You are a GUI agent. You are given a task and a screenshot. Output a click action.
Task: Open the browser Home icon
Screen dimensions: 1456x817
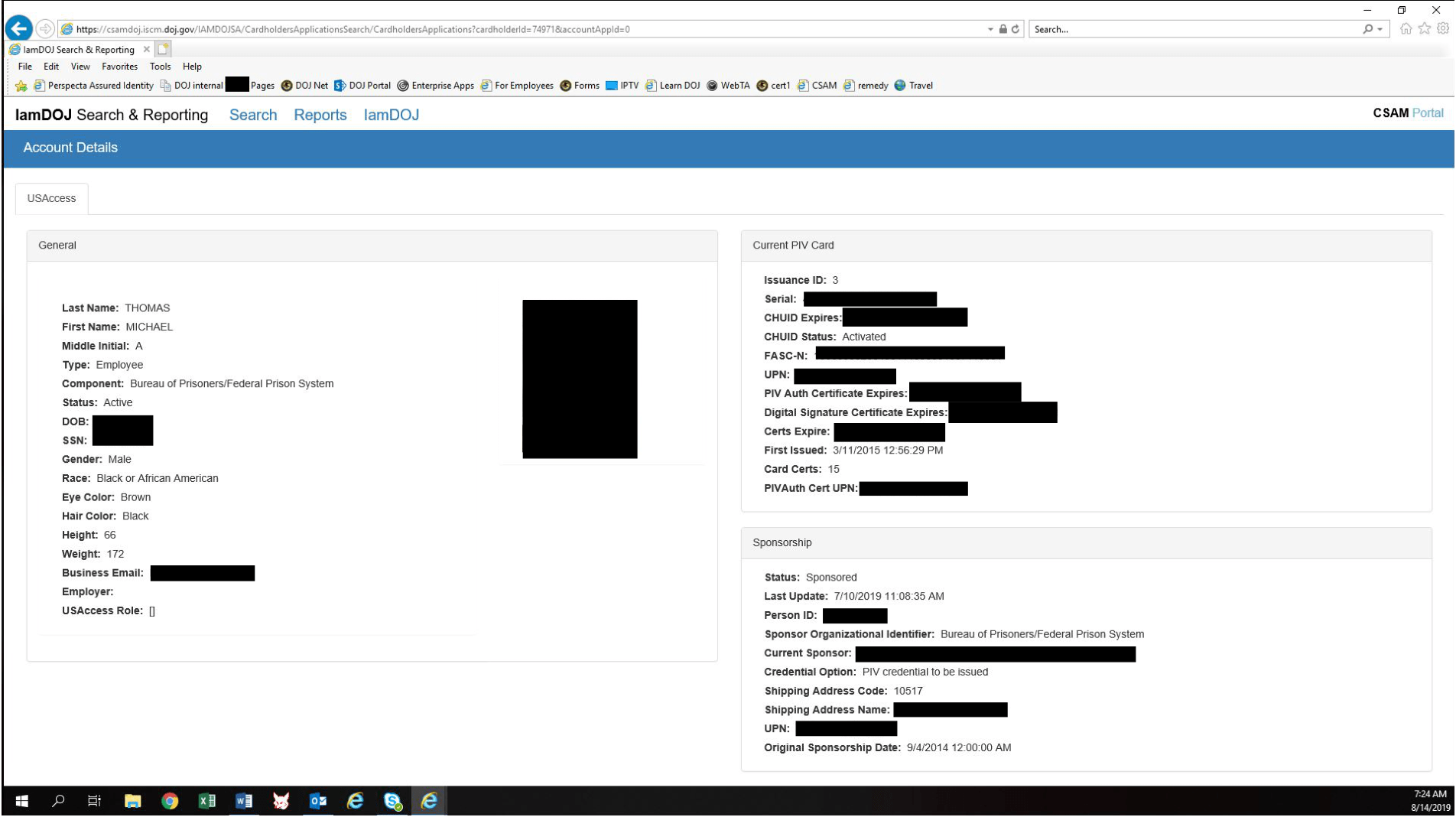point(1406,29)
